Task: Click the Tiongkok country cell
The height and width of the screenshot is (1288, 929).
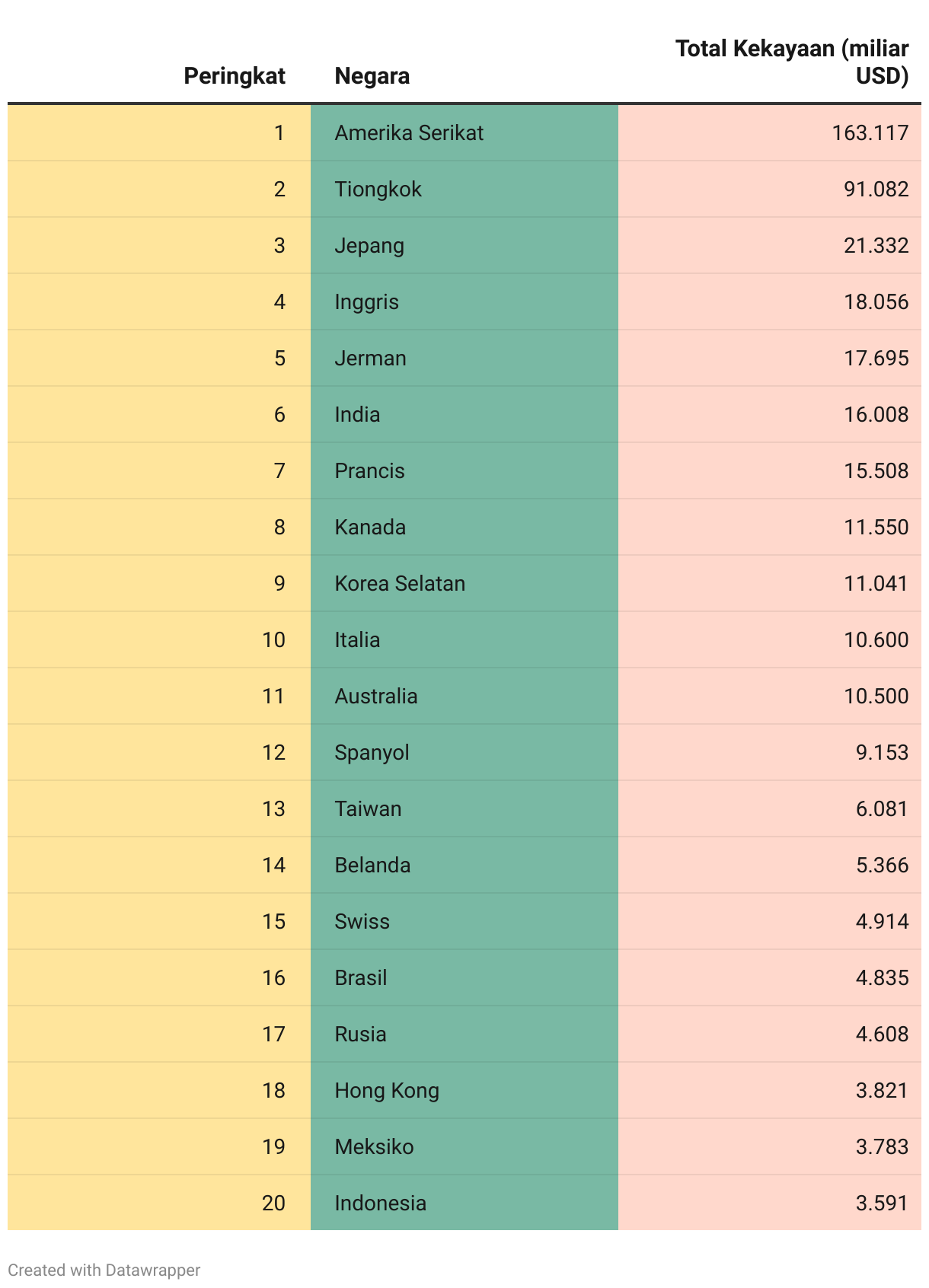Action: click(378, 190)
